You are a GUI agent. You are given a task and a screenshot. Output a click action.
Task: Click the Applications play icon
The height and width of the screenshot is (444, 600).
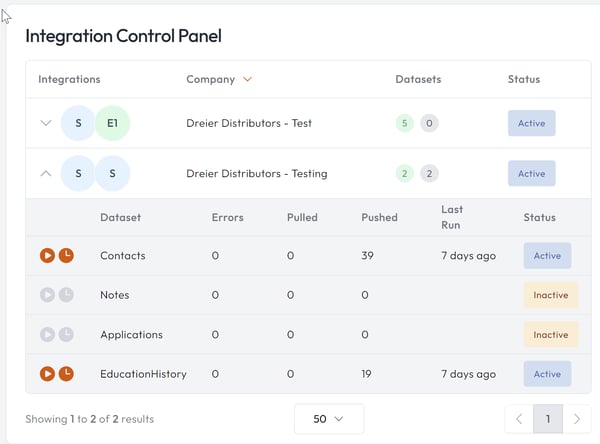[47, 335]
